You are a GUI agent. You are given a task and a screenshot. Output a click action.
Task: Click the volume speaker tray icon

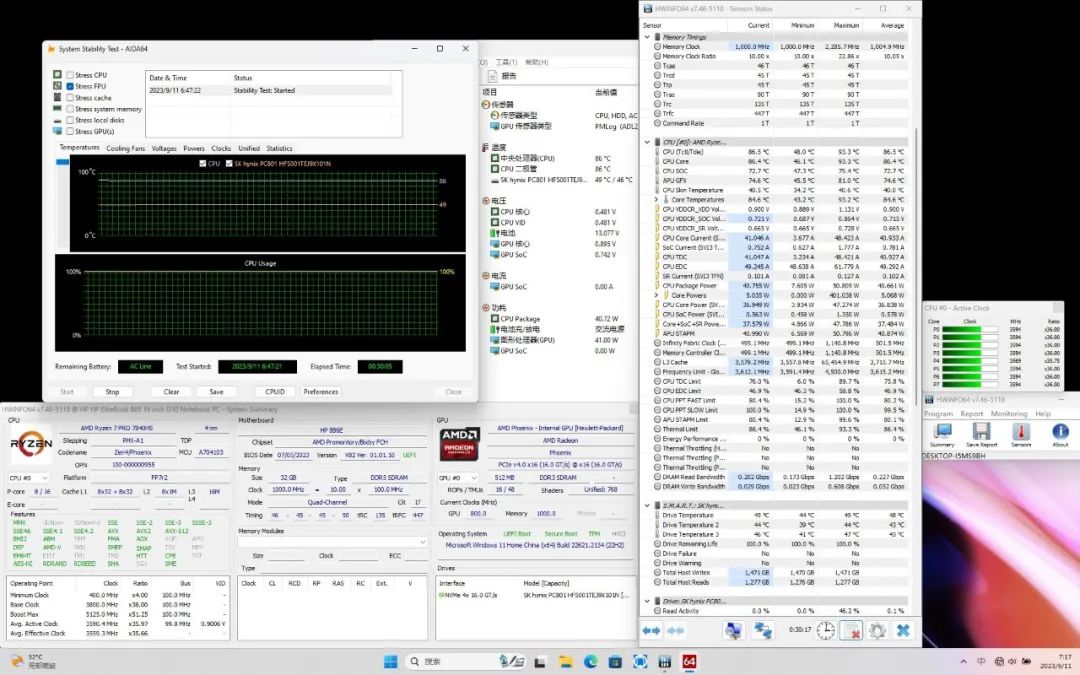[1012, 661]
